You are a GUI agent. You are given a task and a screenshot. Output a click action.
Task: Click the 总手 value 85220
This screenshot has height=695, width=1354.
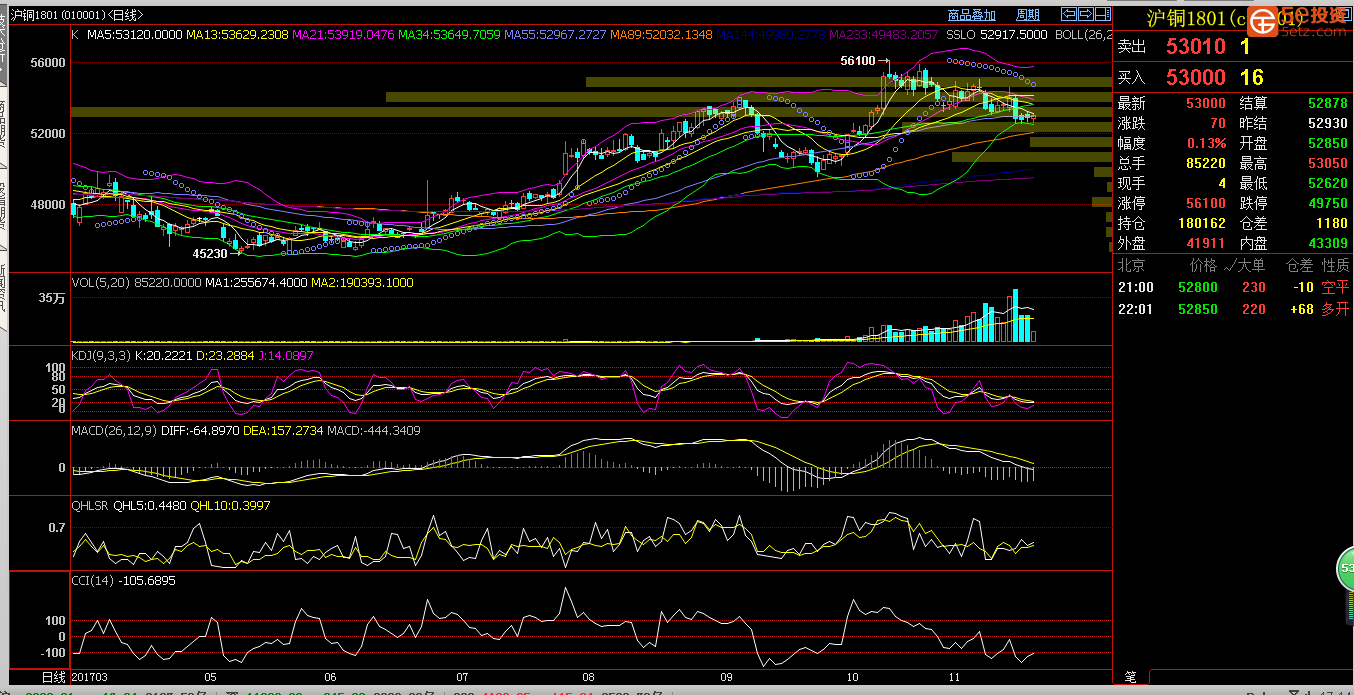(x=1206, y=164)
